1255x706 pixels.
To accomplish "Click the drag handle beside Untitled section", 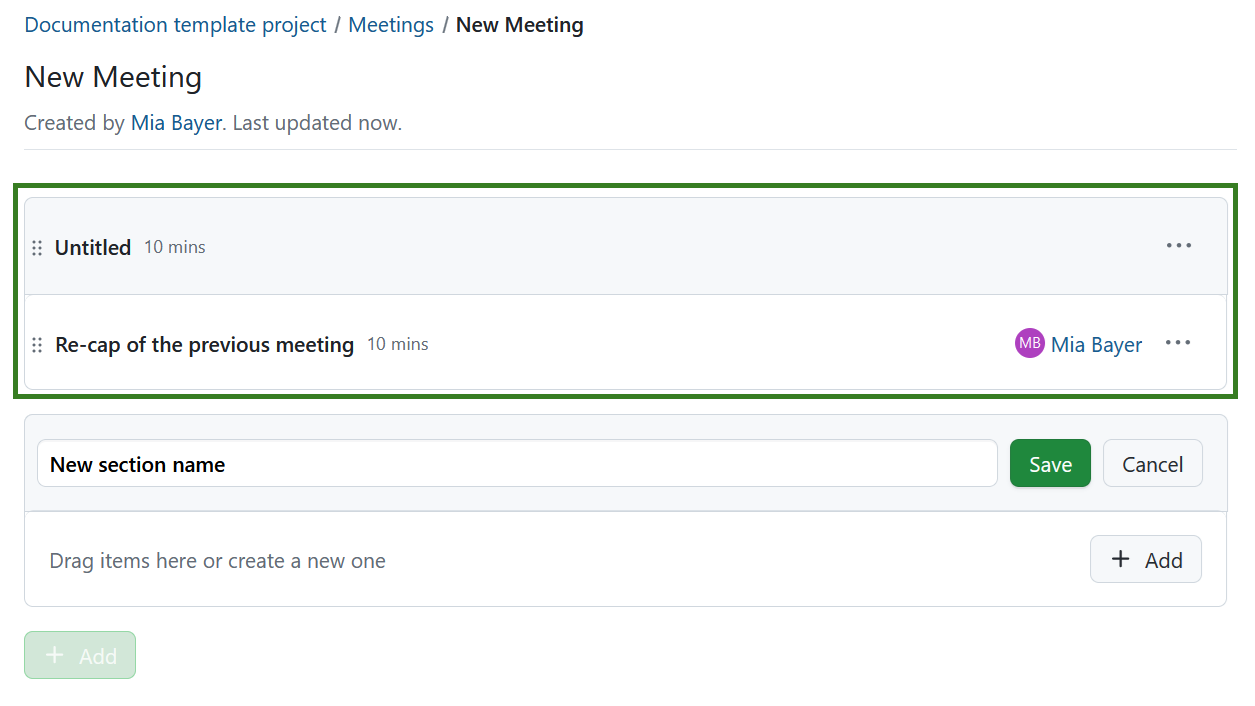I will coord(37,248).
